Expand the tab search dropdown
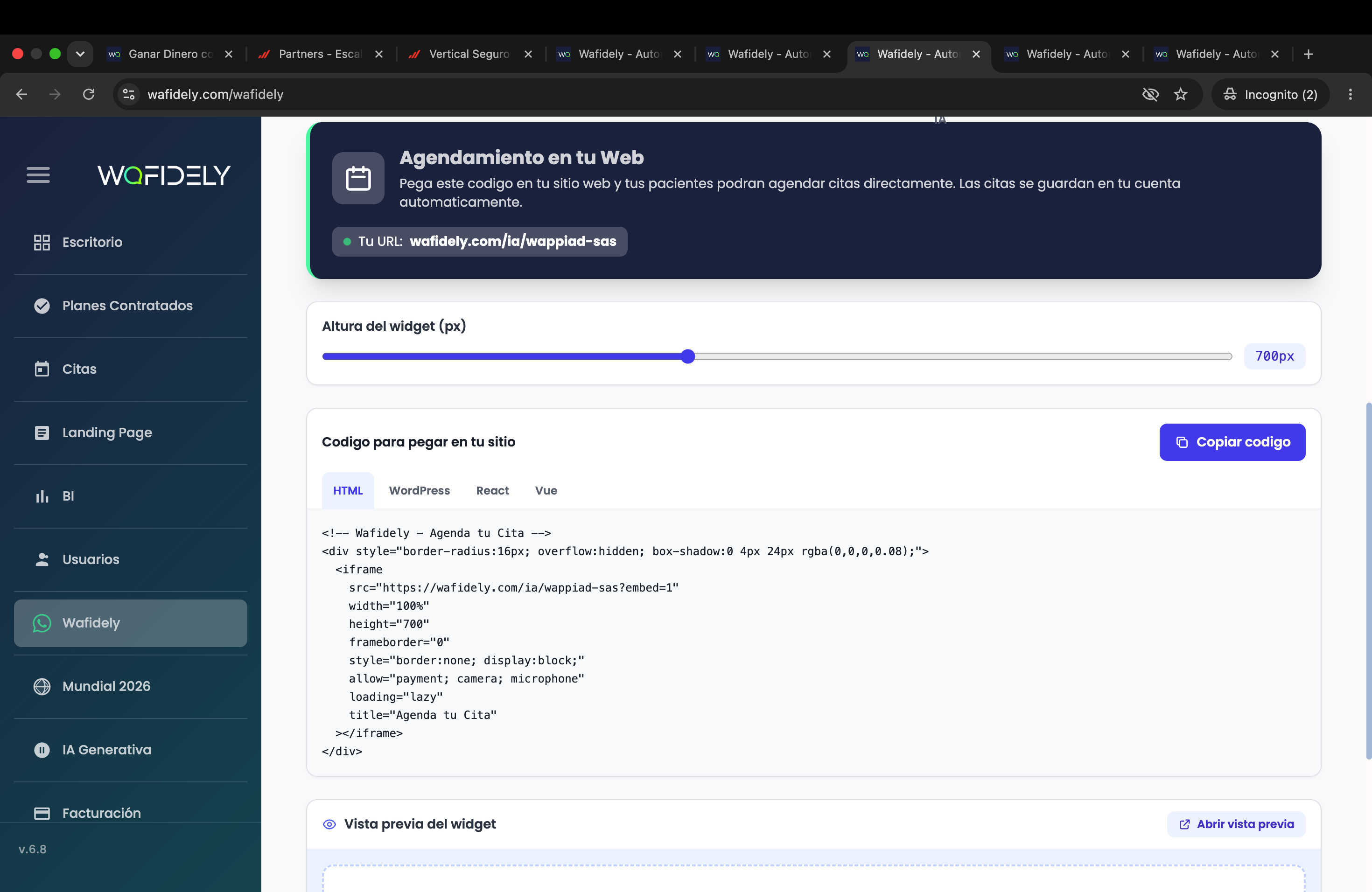This screenshot has width=1372, height=892. coord(80,54)
